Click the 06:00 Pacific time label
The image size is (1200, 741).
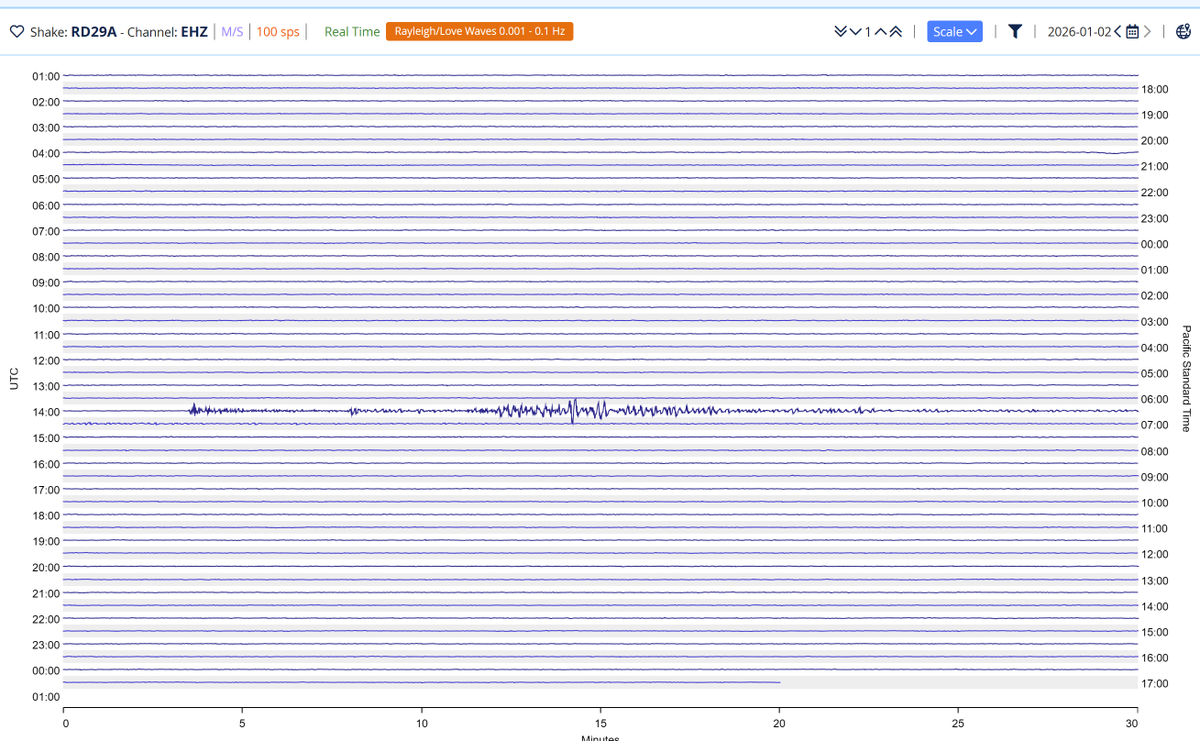[1155, 399]
